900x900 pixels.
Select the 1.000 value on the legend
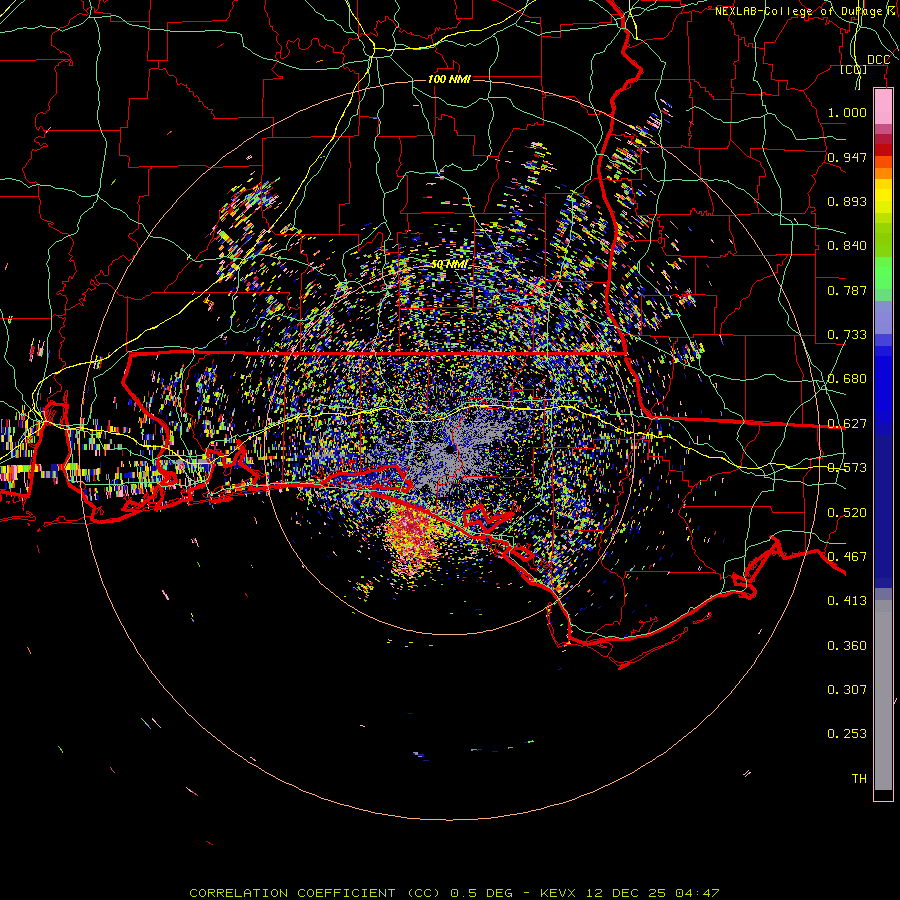click(847, 112)
